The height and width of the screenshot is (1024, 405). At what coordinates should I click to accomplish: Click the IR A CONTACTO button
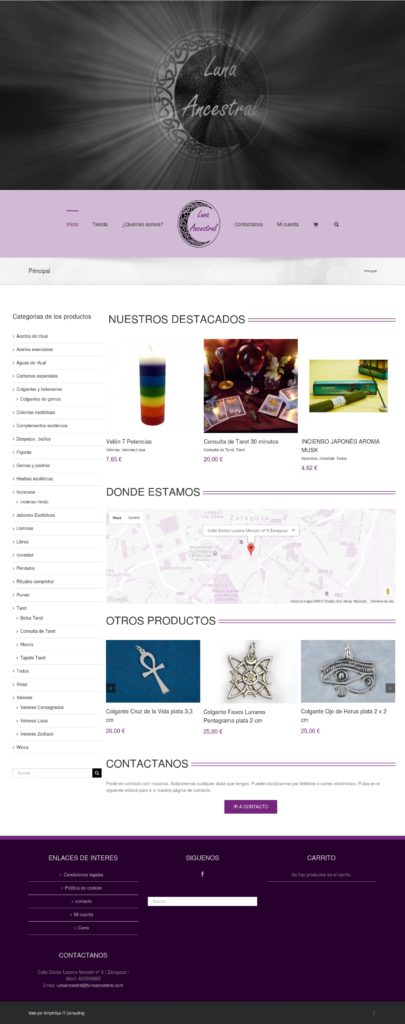251,807
